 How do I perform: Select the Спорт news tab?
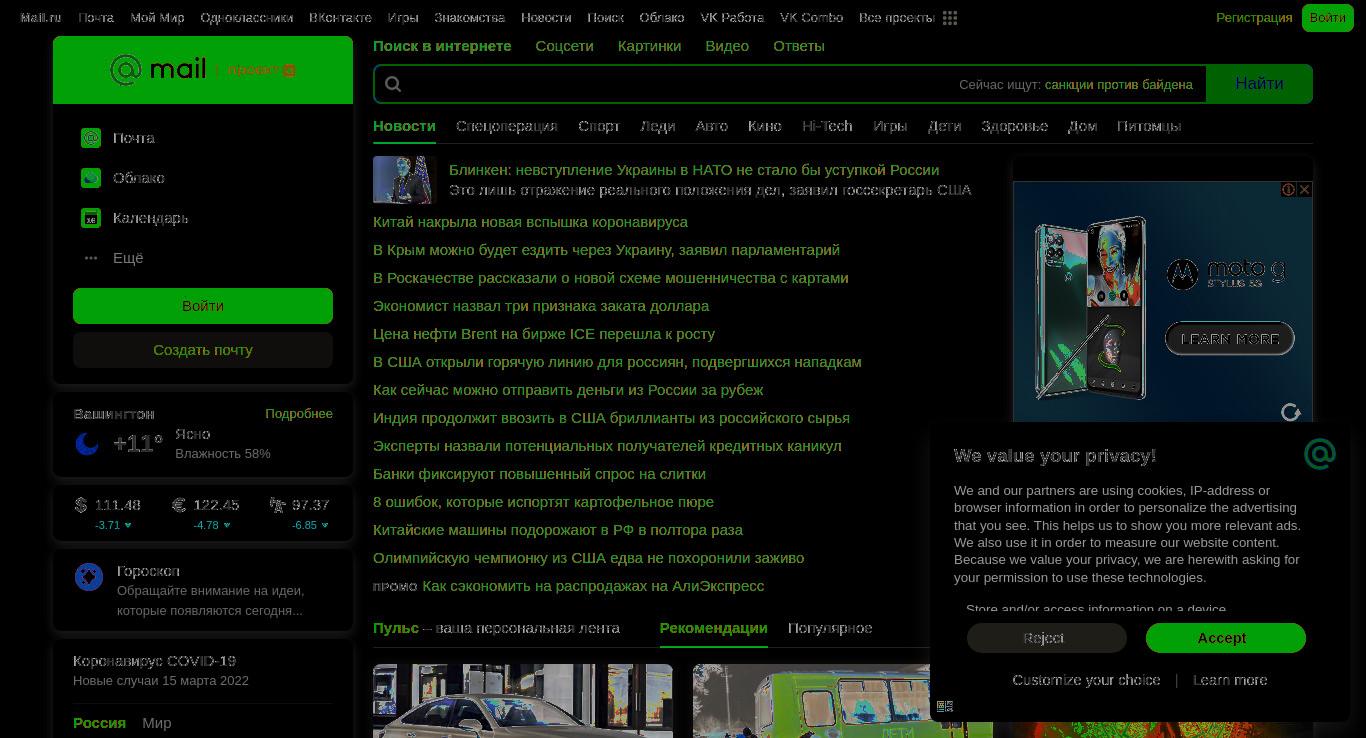coord(599,126)
